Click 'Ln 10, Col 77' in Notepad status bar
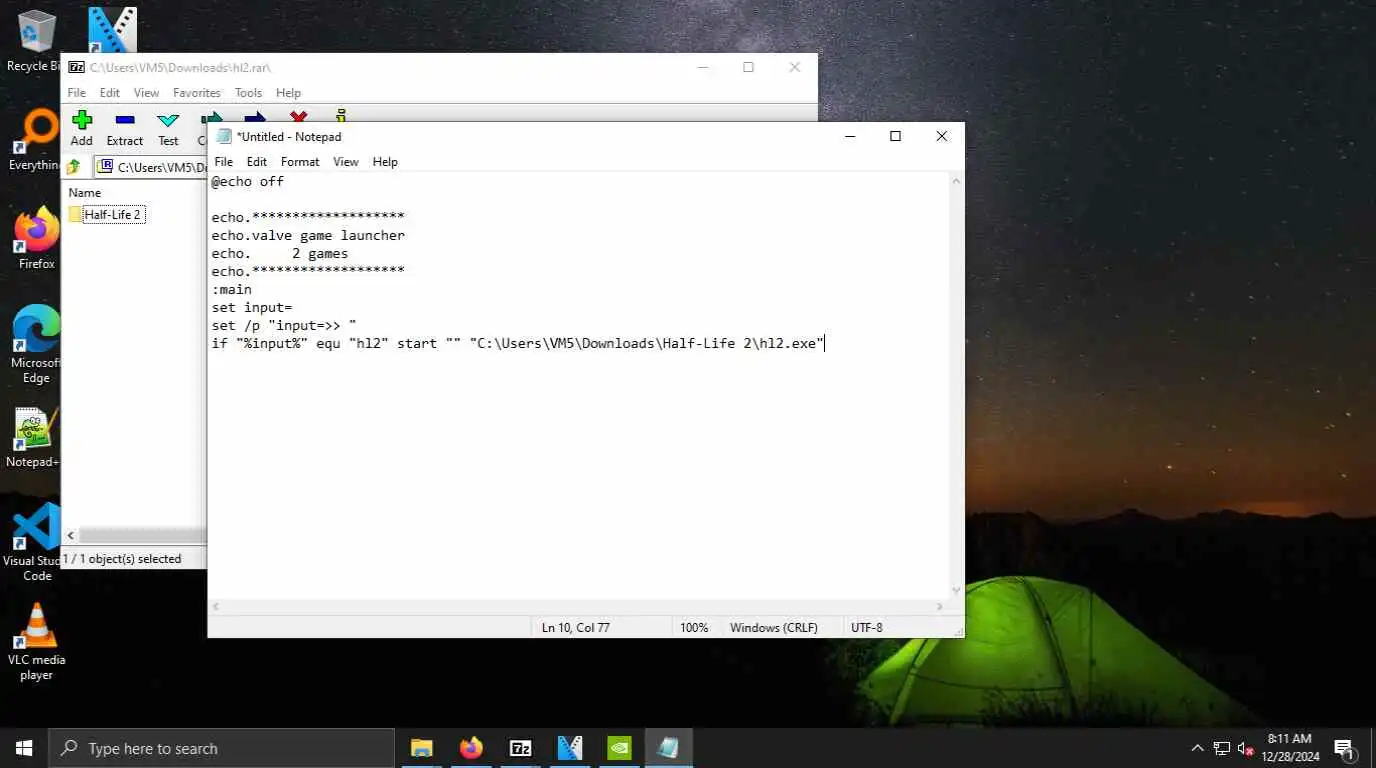The height and width of the screenshot is (768, 1376). tap(575, 627)
